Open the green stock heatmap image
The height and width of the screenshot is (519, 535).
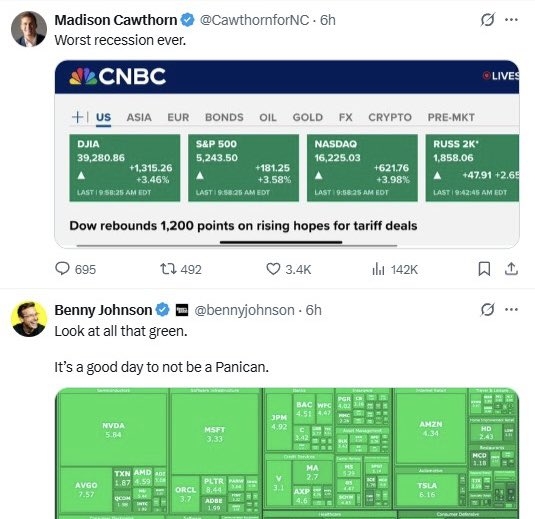[287, 453]
